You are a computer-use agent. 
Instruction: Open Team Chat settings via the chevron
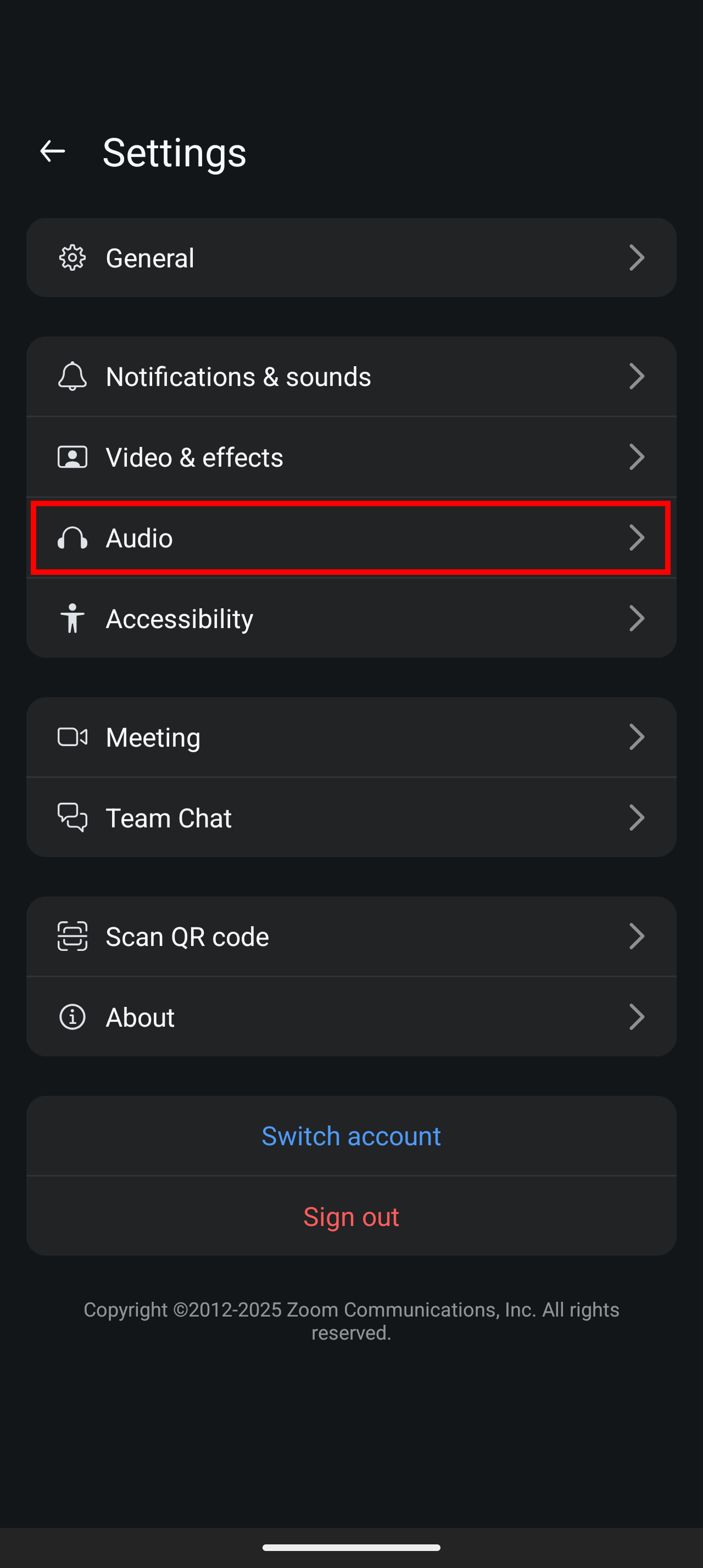coord(637,817)
